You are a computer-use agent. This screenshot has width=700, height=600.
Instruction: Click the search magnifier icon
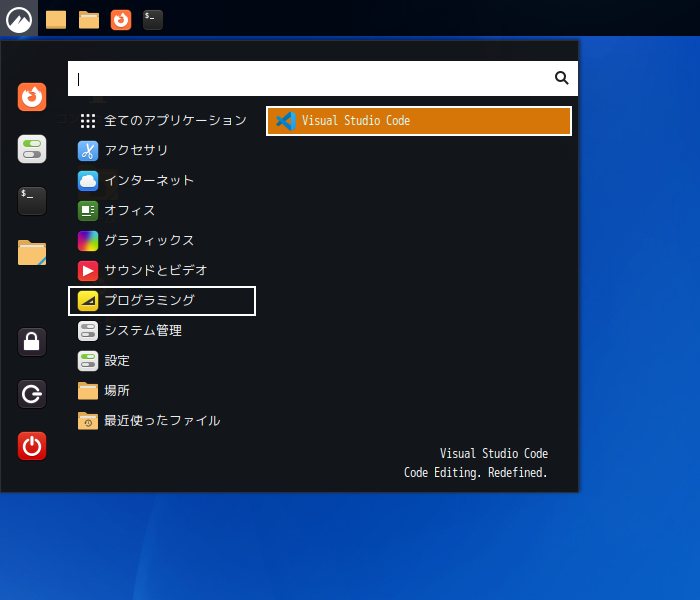click(561, 78)
